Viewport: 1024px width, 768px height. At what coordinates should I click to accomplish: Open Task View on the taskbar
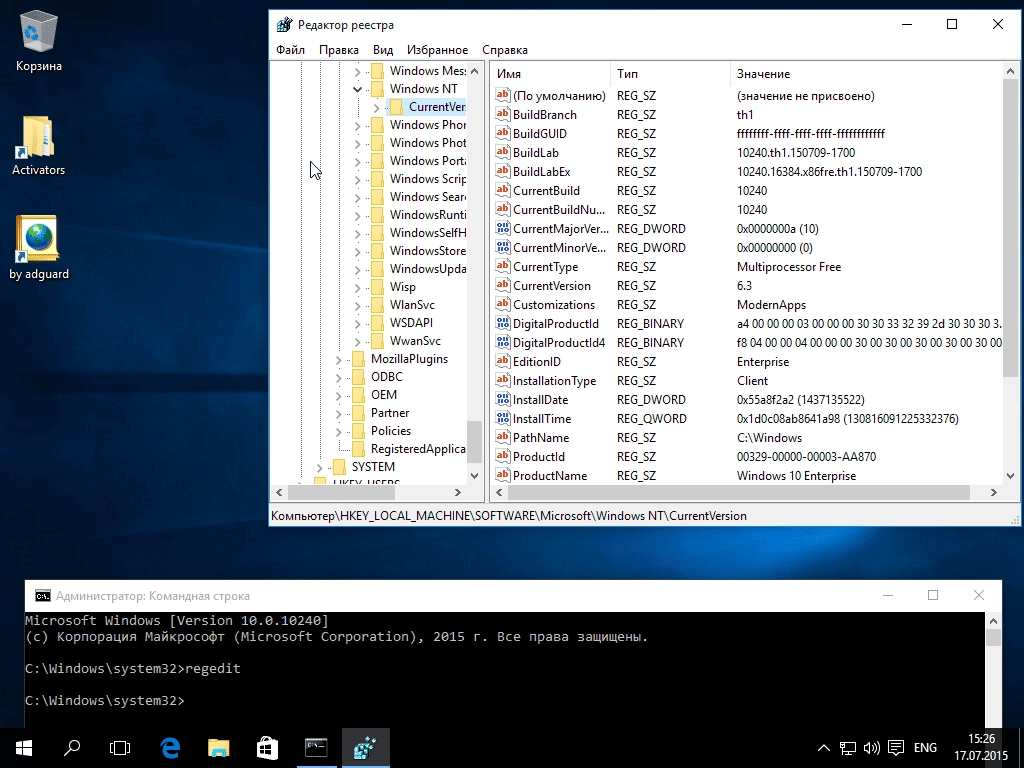(120, 748)
